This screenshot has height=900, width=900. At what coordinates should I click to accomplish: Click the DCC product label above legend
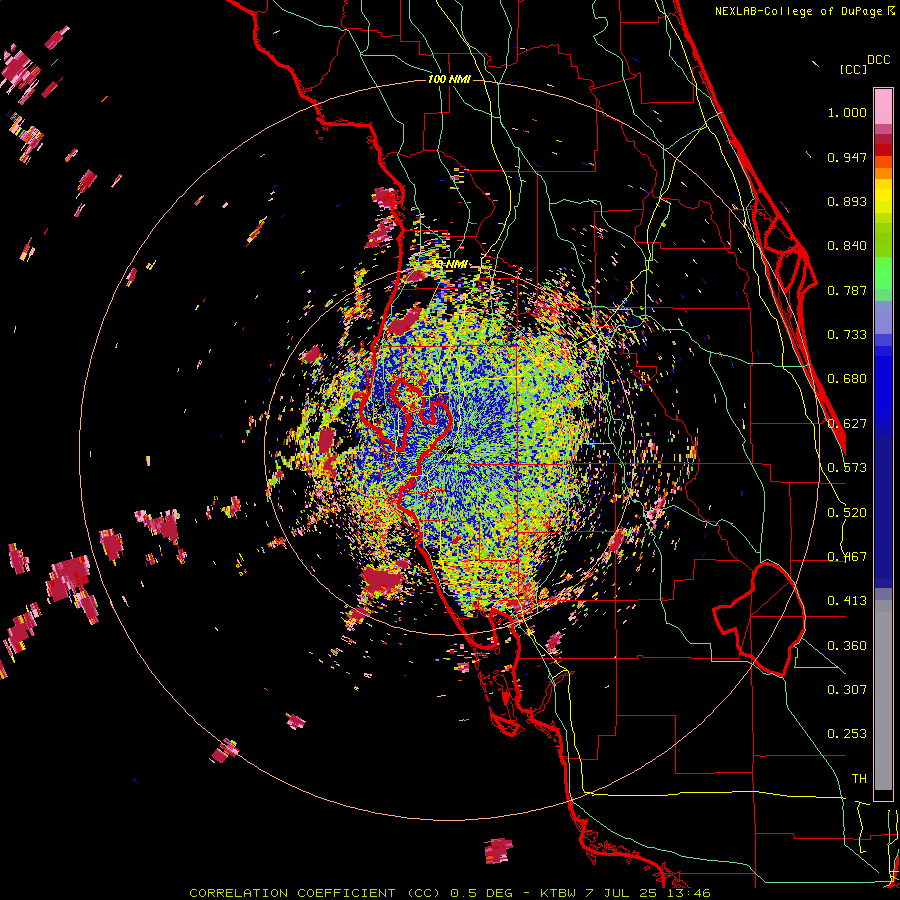click(x=878, y=60)
